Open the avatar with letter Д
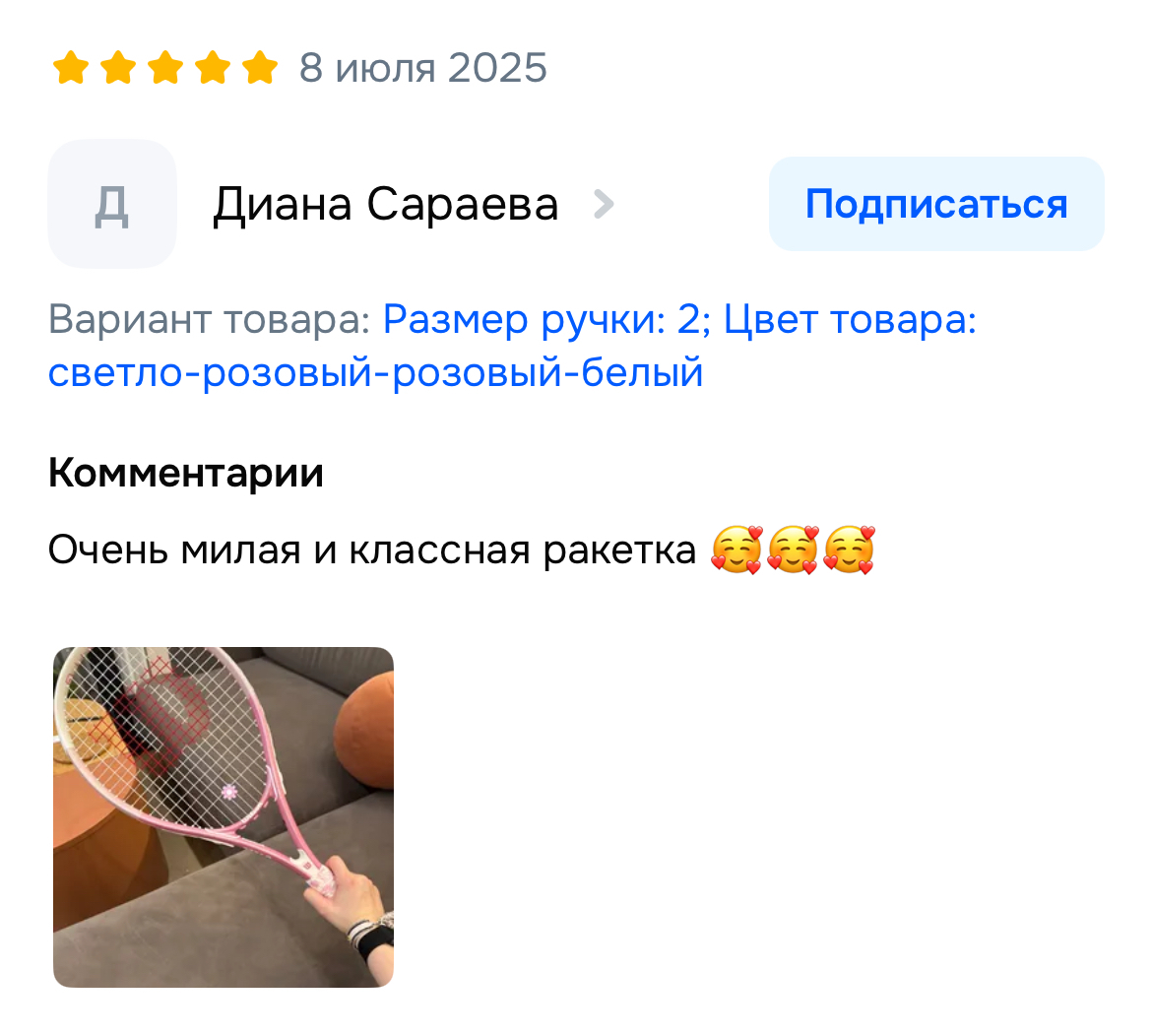The image size is (1152, 1036). tap(111, 204)
